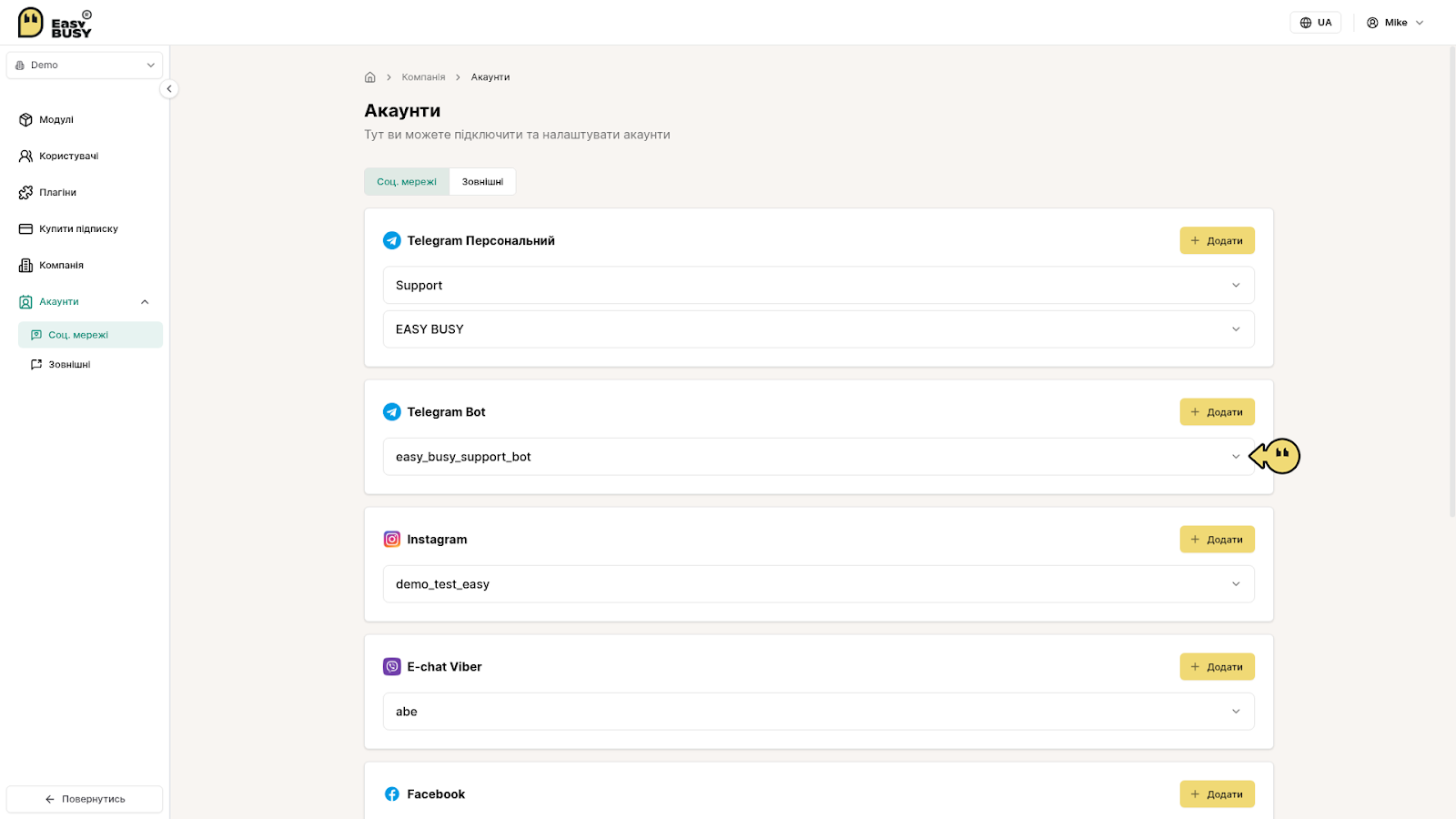Click the page vertical scrollbar
Screen dimensions: 1456x819
coord(1451,282)
